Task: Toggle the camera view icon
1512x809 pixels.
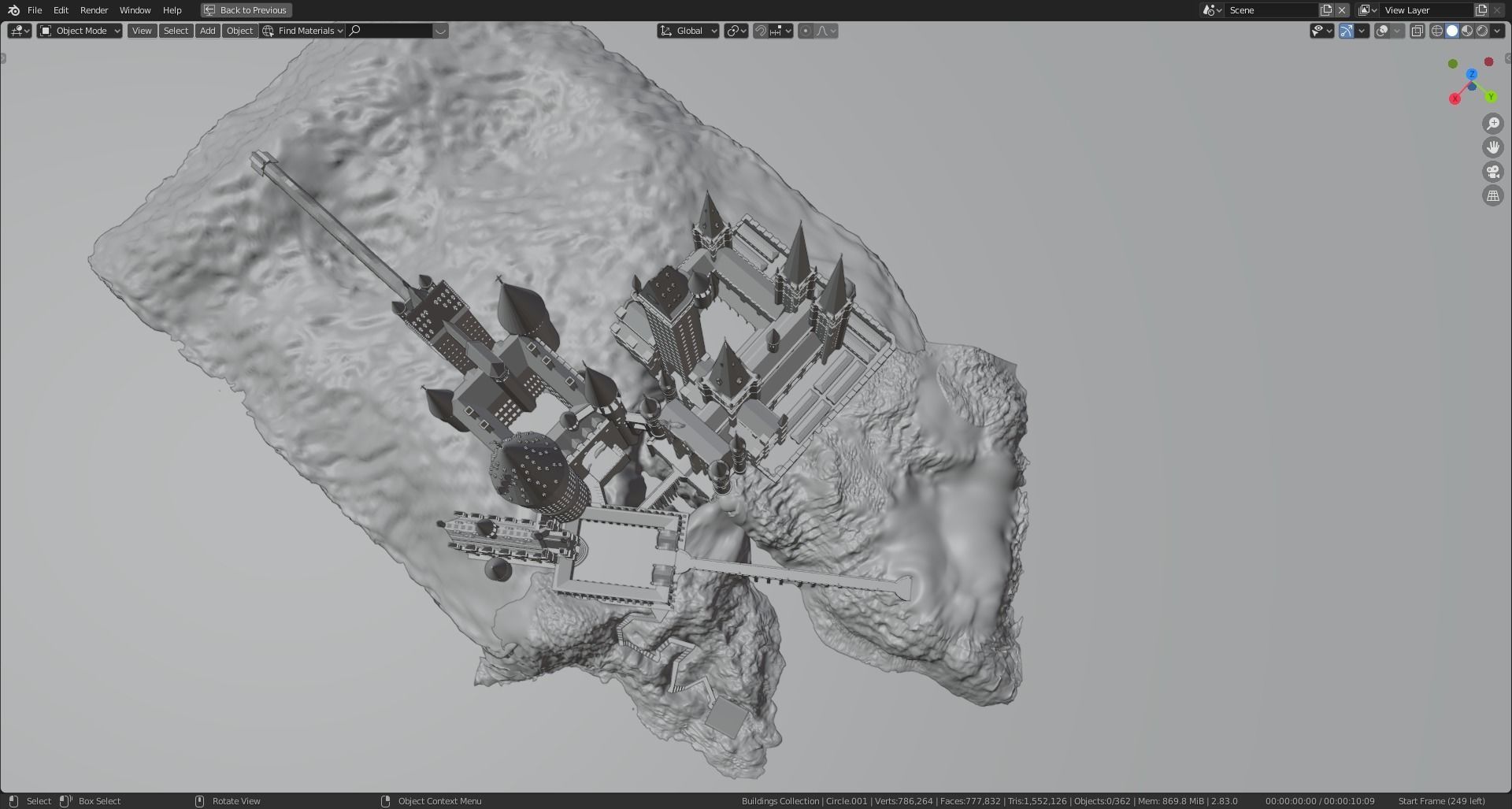Action: click(1492, 172)
